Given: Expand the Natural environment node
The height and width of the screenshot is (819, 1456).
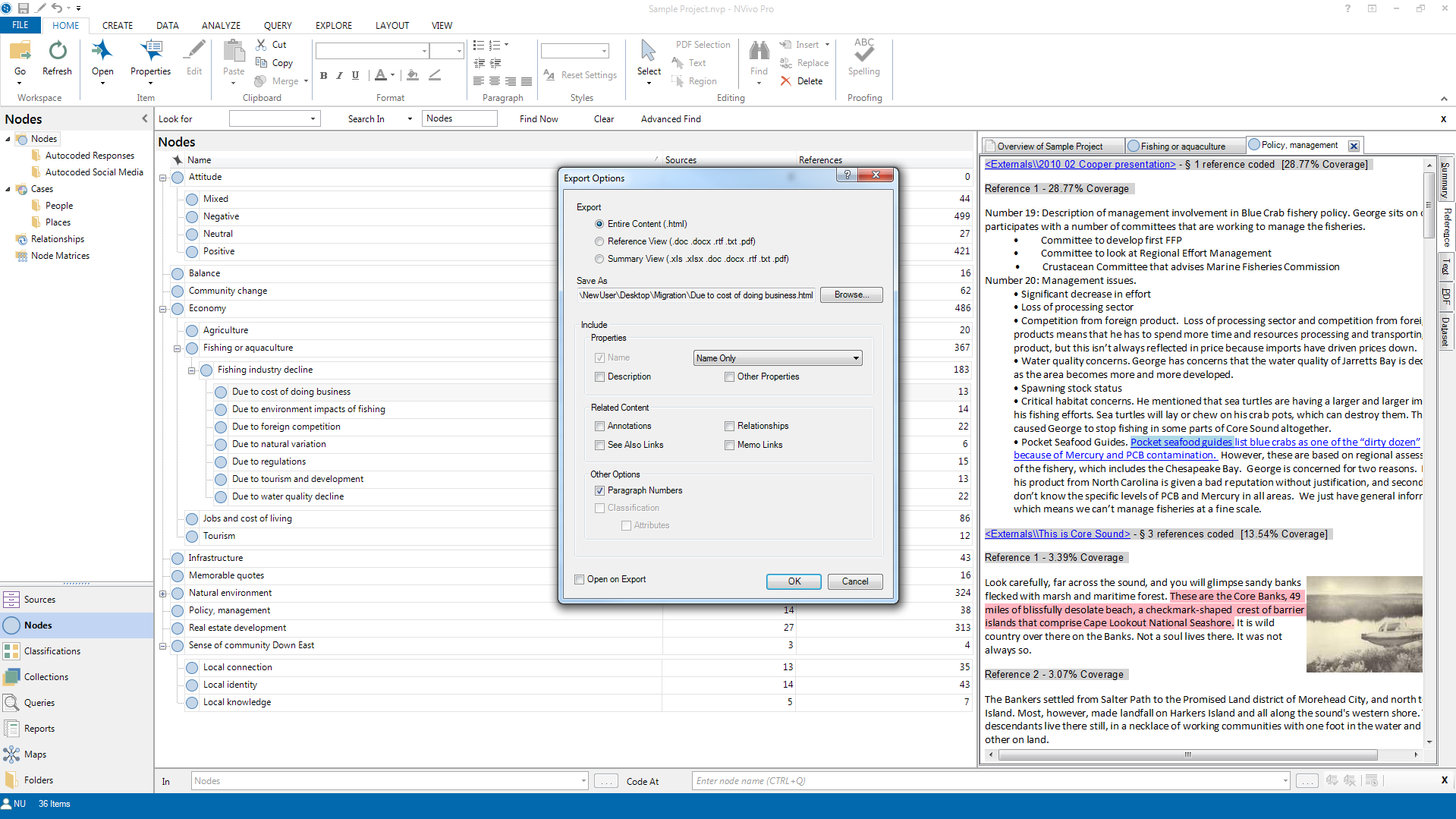Looking at the screenshot, I should pos(162,594).
